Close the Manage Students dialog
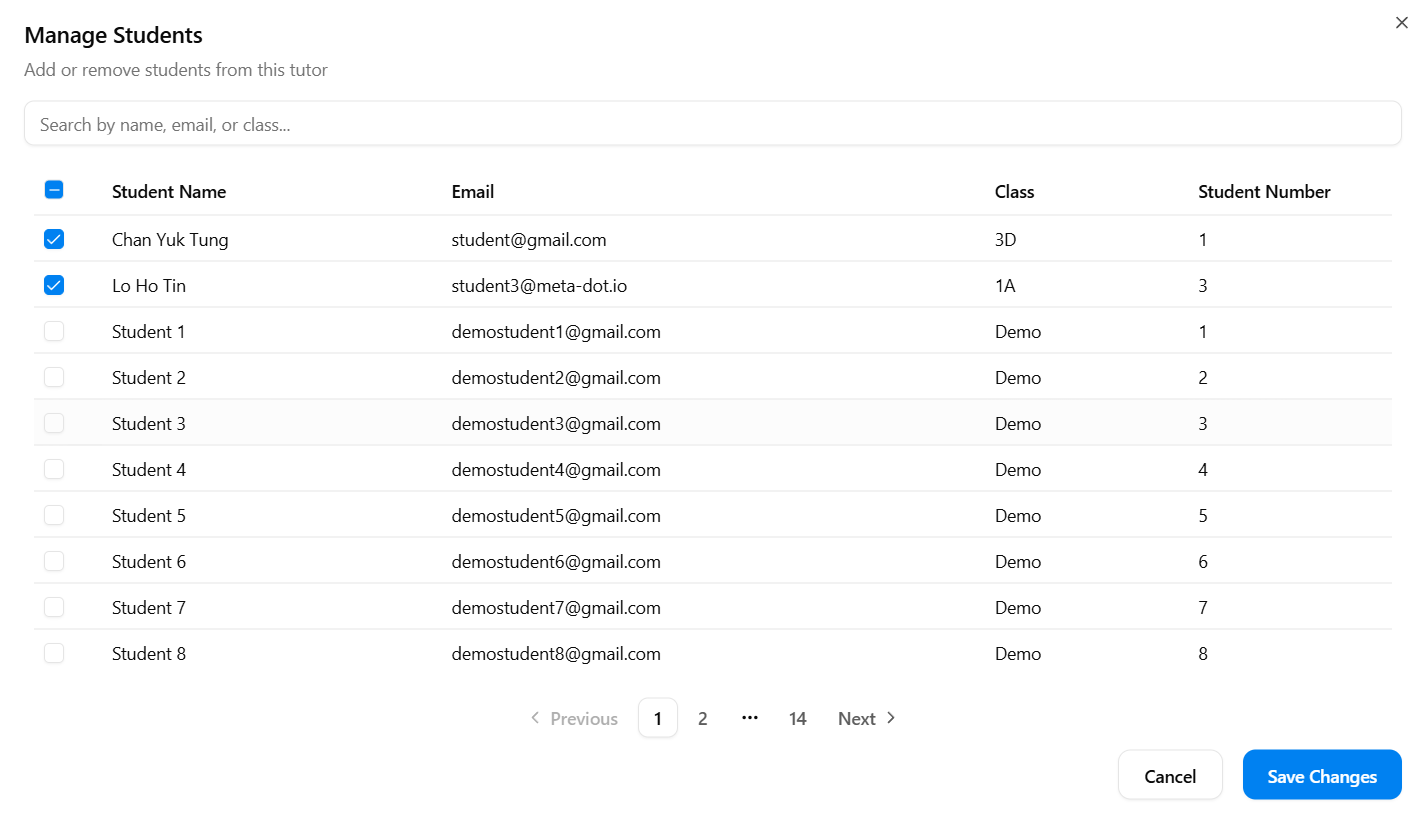The image size is (1427, 822). [1401, 23]
